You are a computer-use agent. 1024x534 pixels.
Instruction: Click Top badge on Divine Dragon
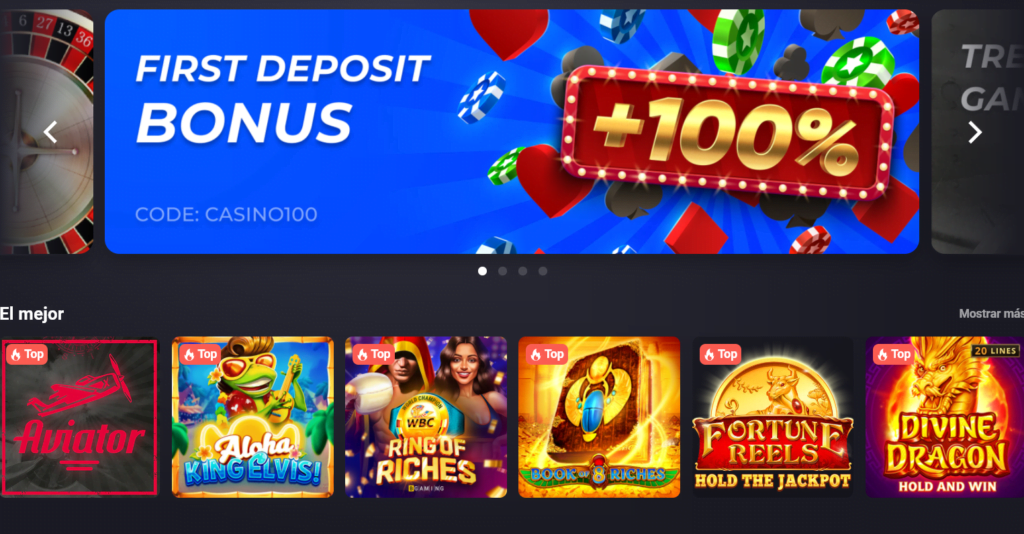point(893,354)
